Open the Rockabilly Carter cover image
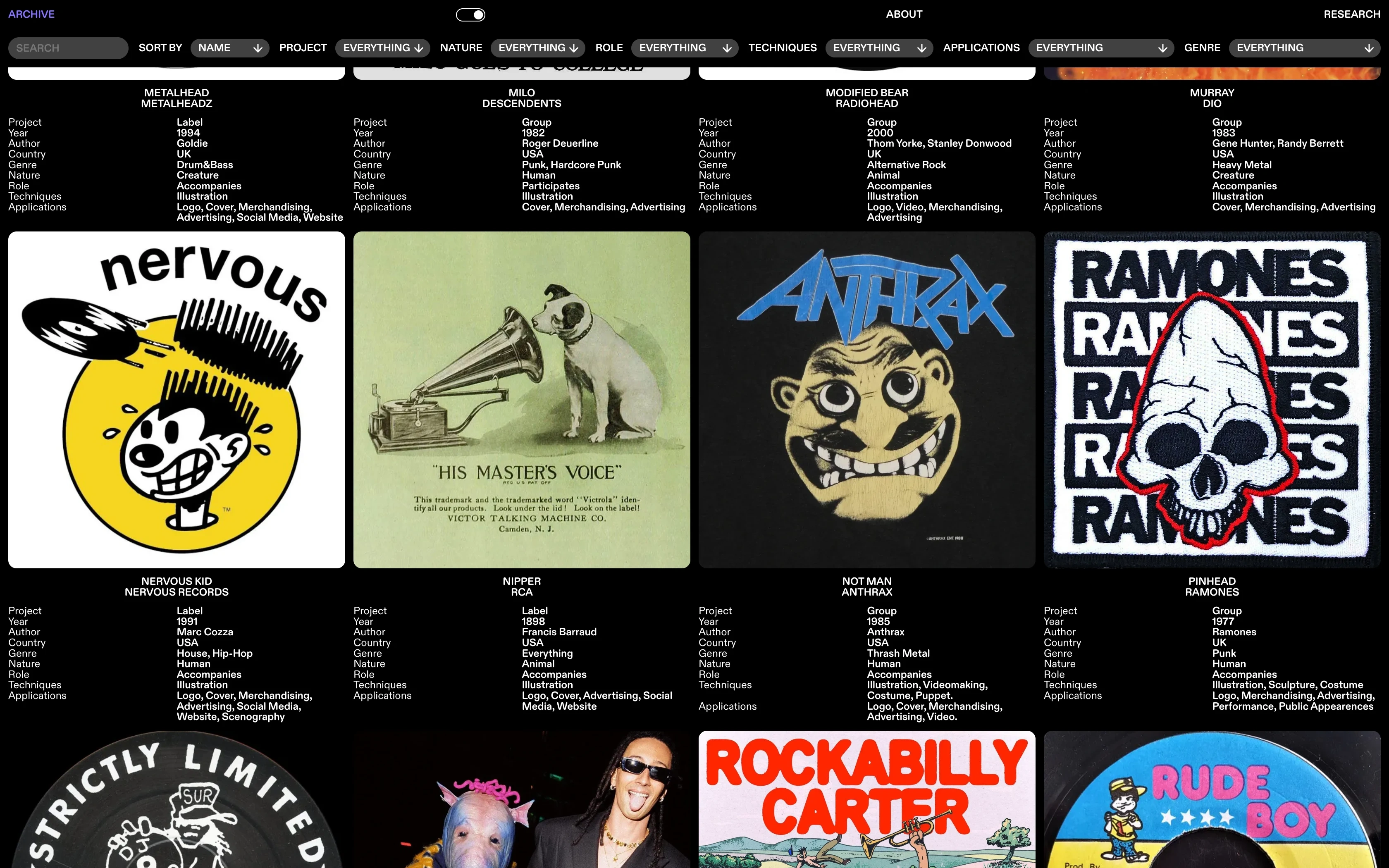The height and width of the screenshot is (868, 1389). (x=867, y=800)
